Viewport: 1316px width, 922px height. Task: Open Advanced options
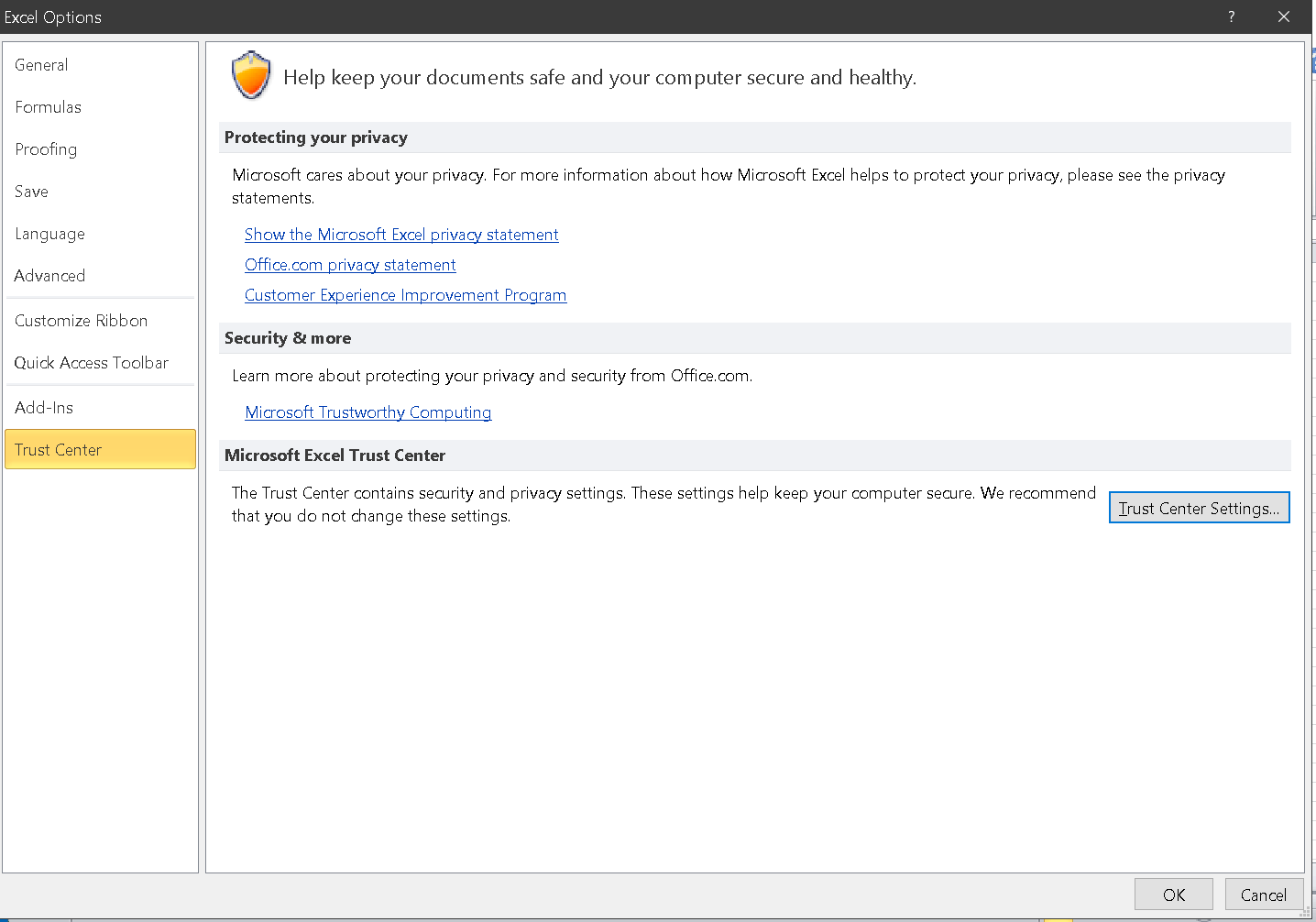[100, 276]
